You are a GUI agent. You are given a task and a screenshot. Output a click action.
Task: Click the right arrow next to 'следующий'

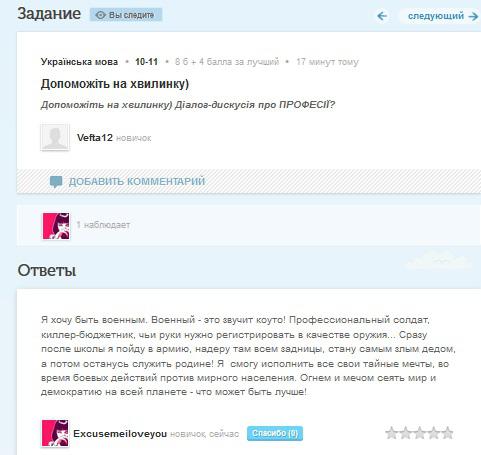pyautogui.click(x=473, y=16)
